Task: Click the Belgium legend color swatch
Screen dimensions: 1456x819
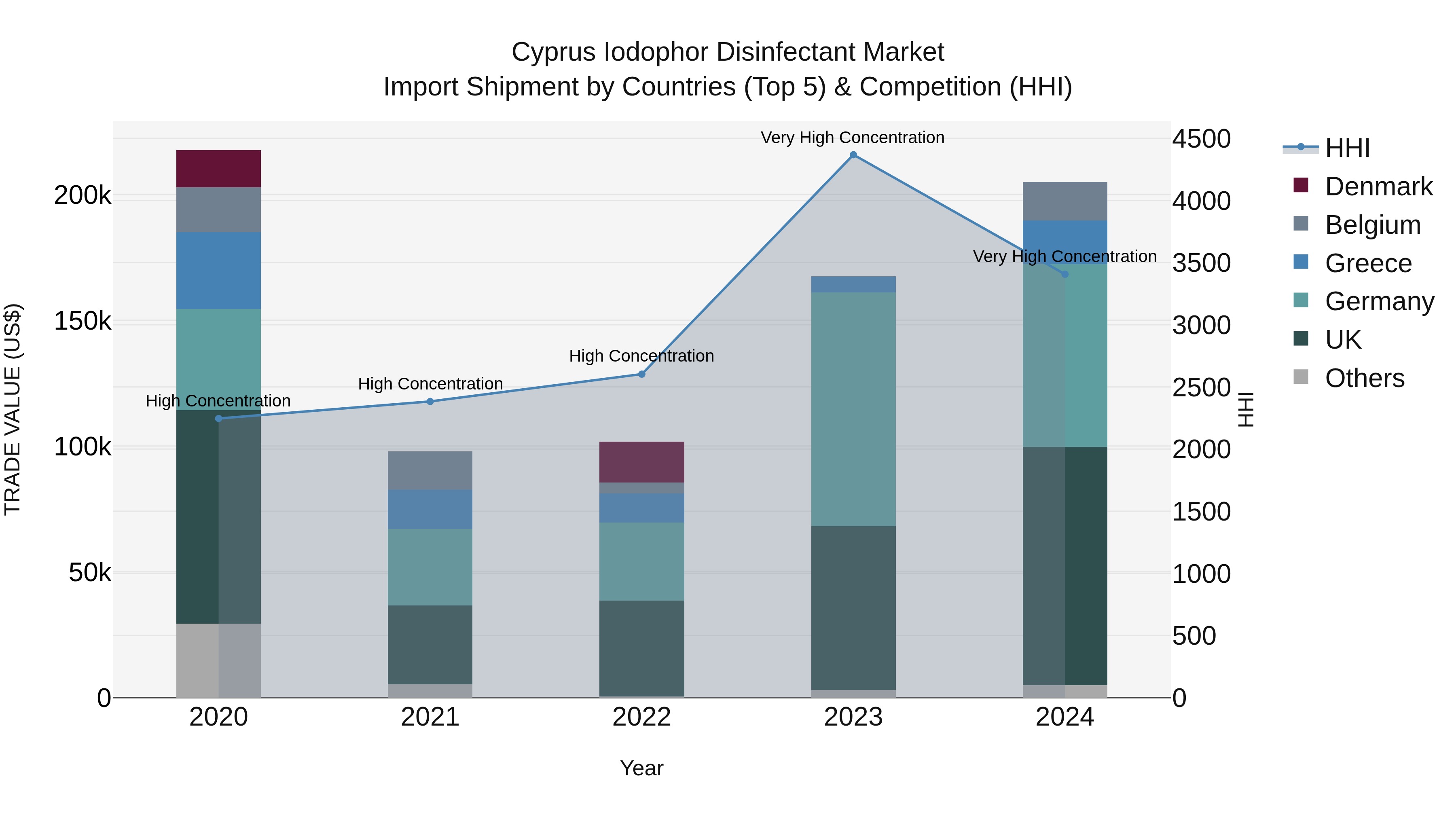Action: point(1301,223)
